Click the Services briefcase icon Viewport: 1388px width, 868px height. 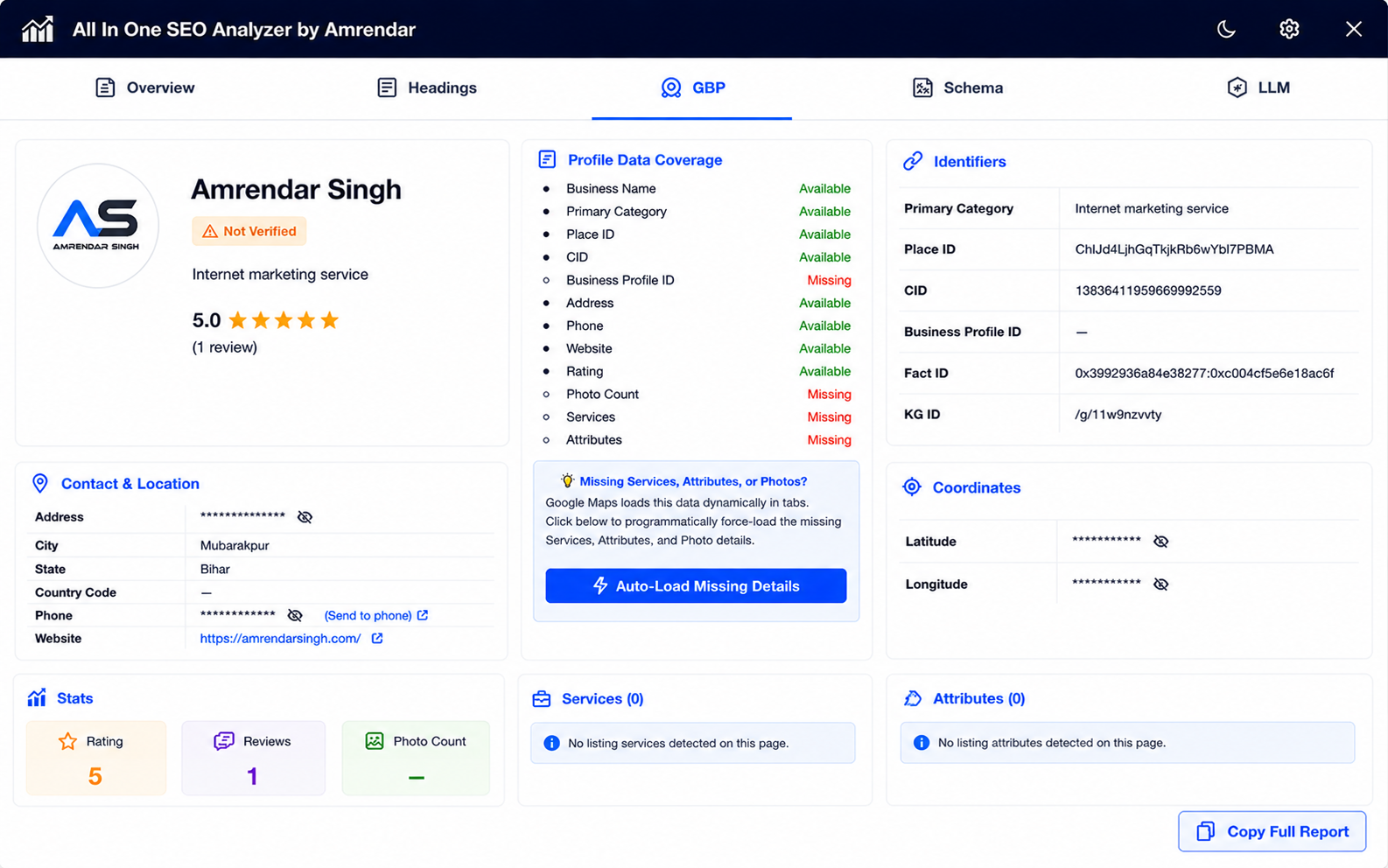pos(542,698)
